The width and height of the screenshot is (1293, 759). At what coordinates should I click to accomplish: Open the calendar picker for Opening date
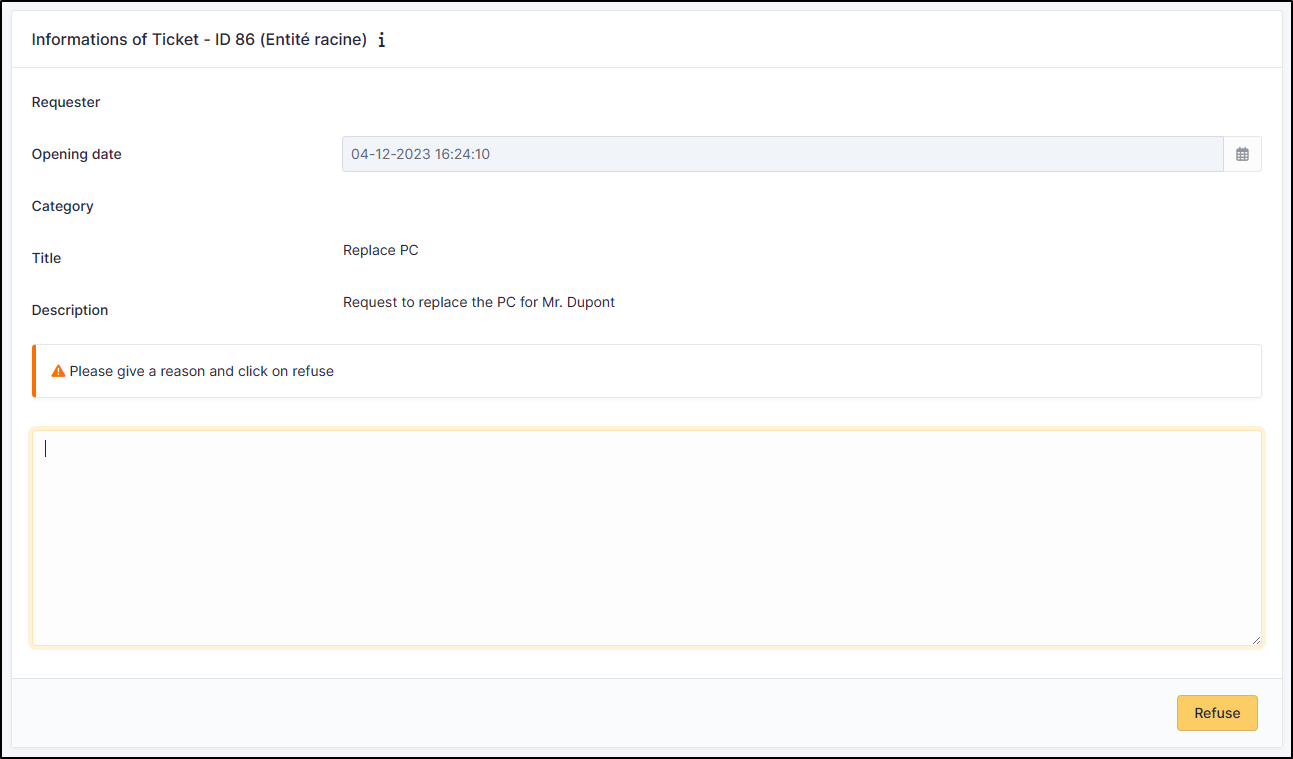[x=1242, y=154]
